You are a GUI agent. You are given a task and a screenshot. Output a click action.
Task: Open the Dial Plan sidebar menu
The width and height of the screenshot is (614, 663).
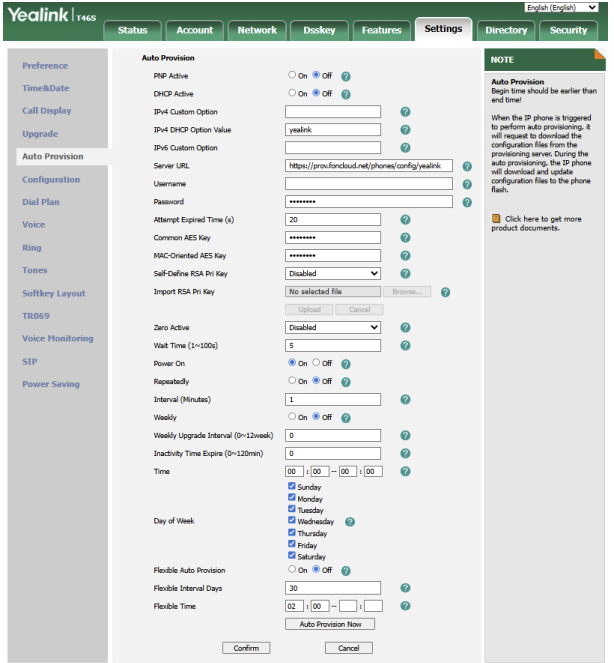[41, 202]
